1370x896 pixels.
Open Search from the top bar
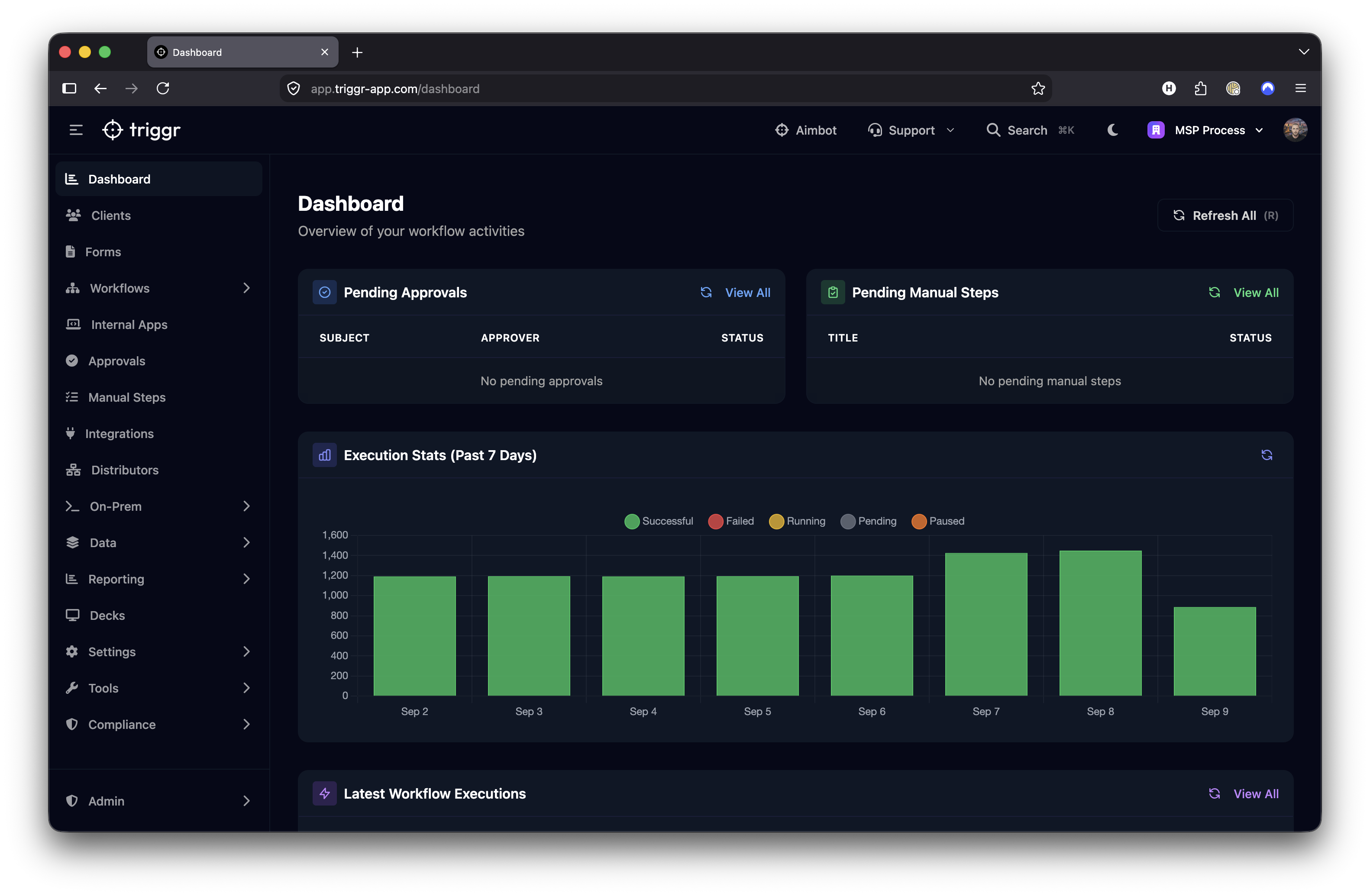click(x=1030, y=130)
